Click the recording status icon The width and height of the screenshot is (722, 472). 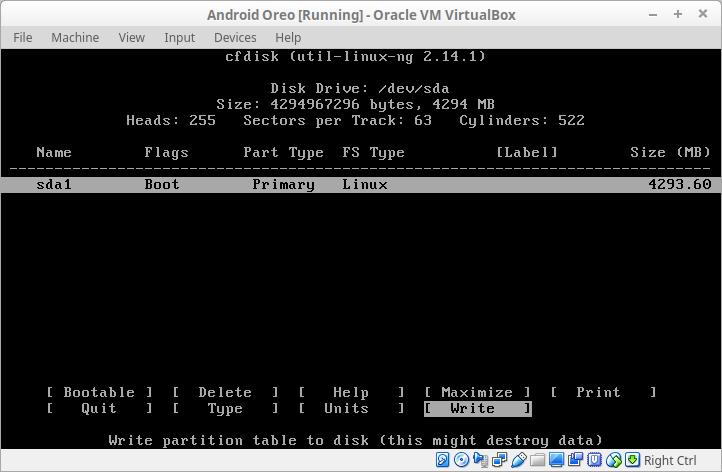click(x=576, y=460)
